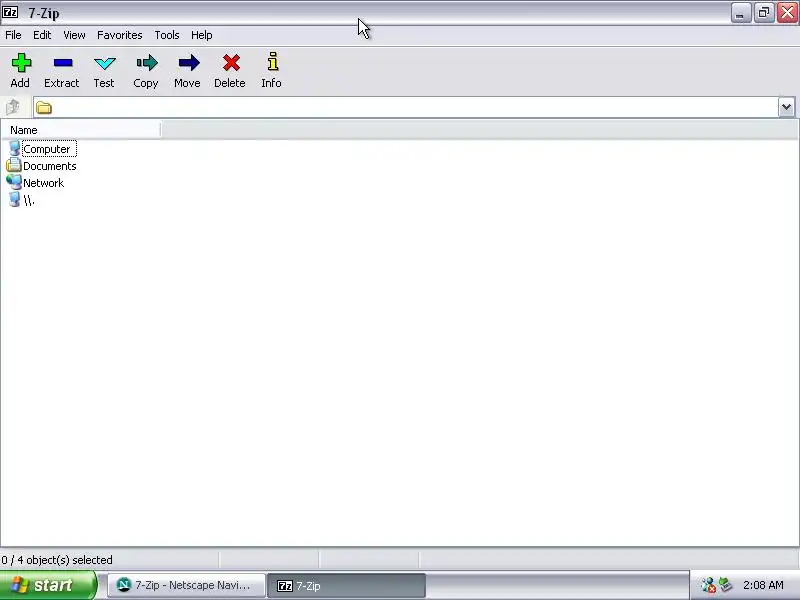
Task: Click the Windows start button
Action: point(48,585)
